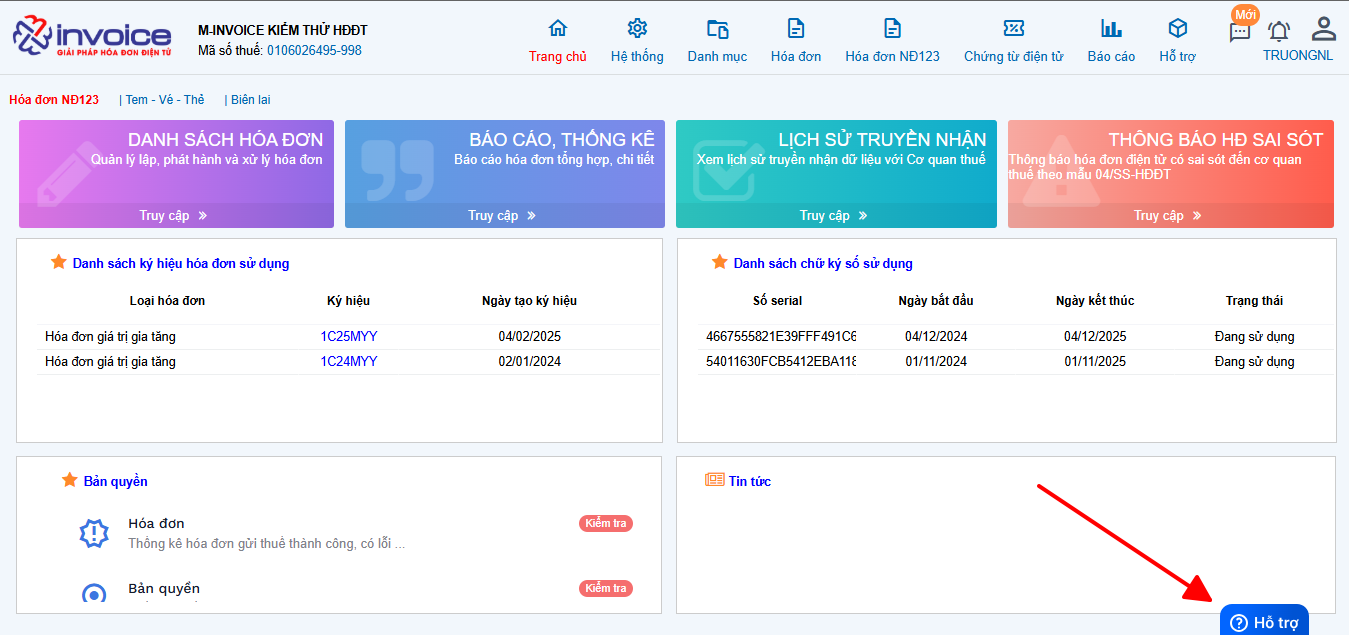Click newspaper icon beside Tin tức

[714, 480]
